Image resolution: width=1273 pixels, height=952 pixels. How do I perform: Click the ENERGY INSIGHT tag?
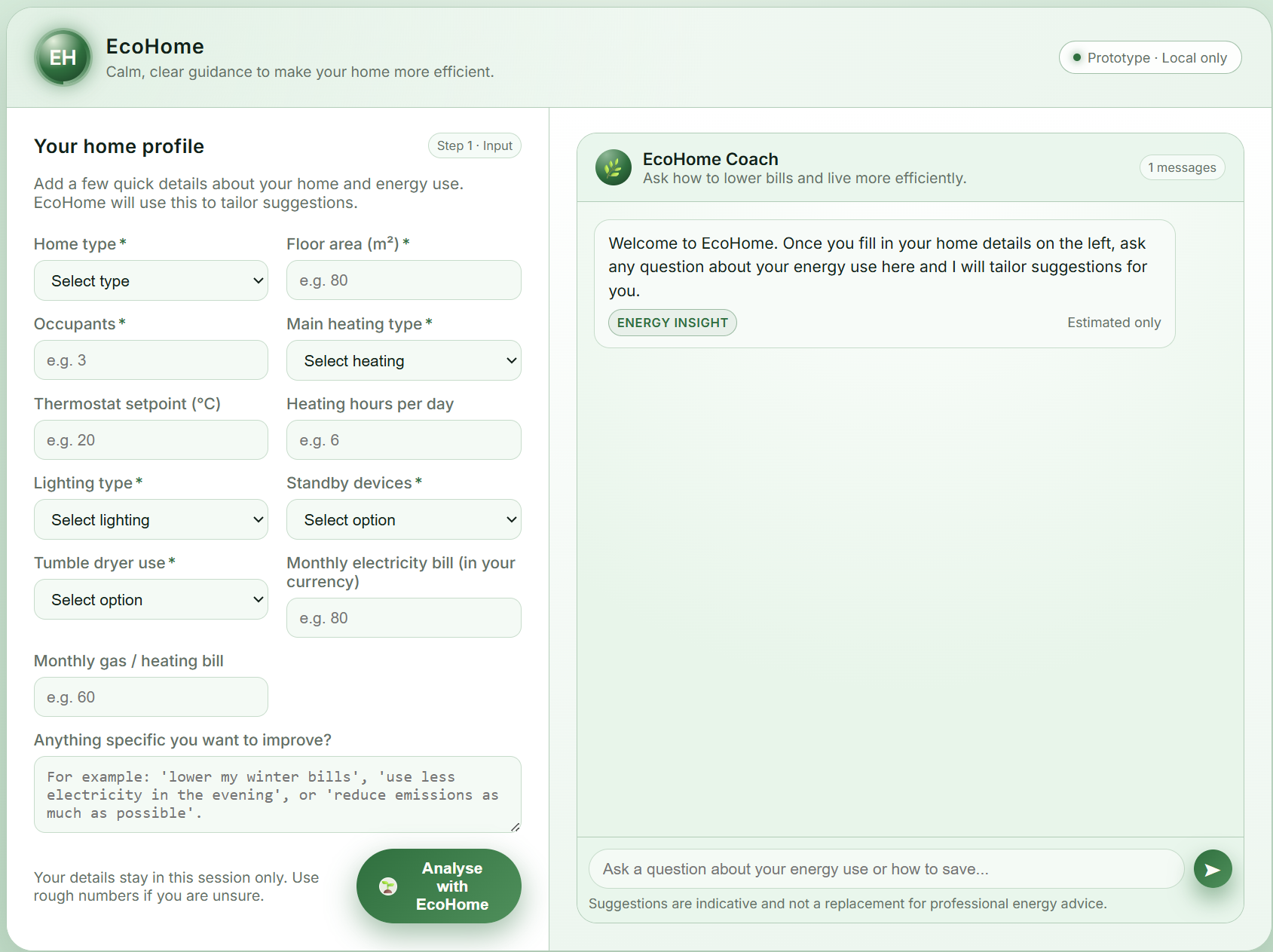click(672, 323)
